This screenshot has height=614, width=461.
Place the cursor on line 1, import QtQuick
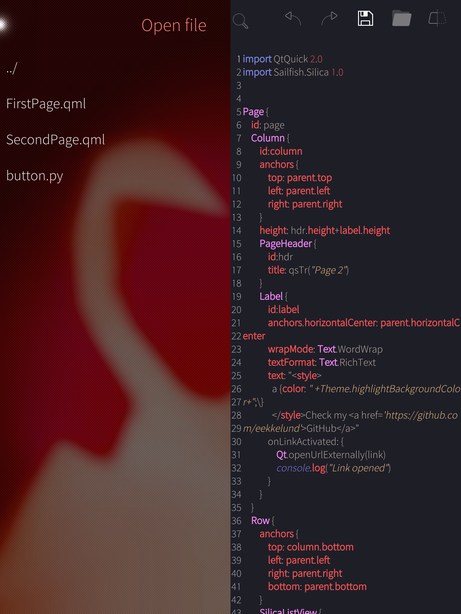[x=282, y=59]
